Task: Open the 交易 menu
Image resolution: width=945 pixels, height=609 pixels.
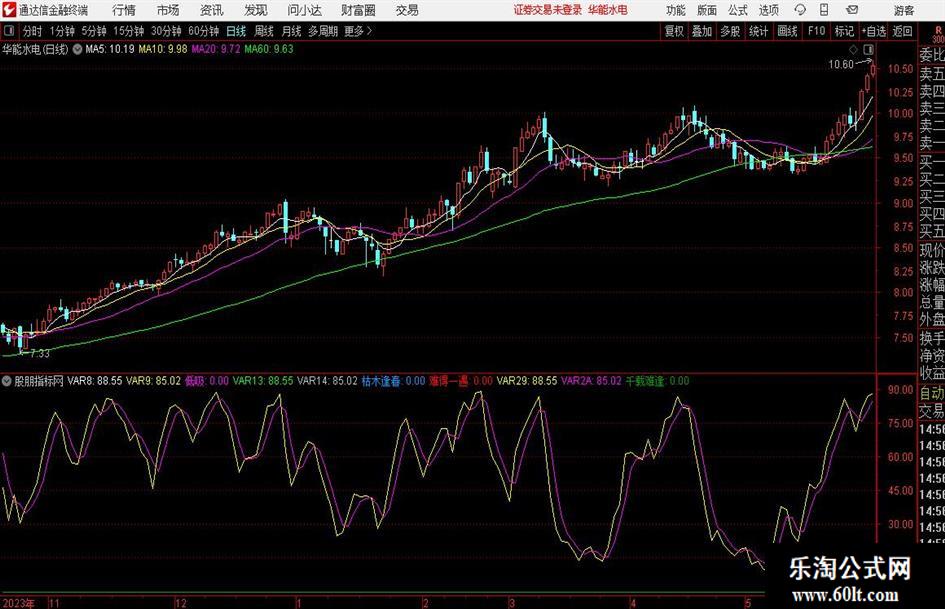Action: (x=407, y=10)
